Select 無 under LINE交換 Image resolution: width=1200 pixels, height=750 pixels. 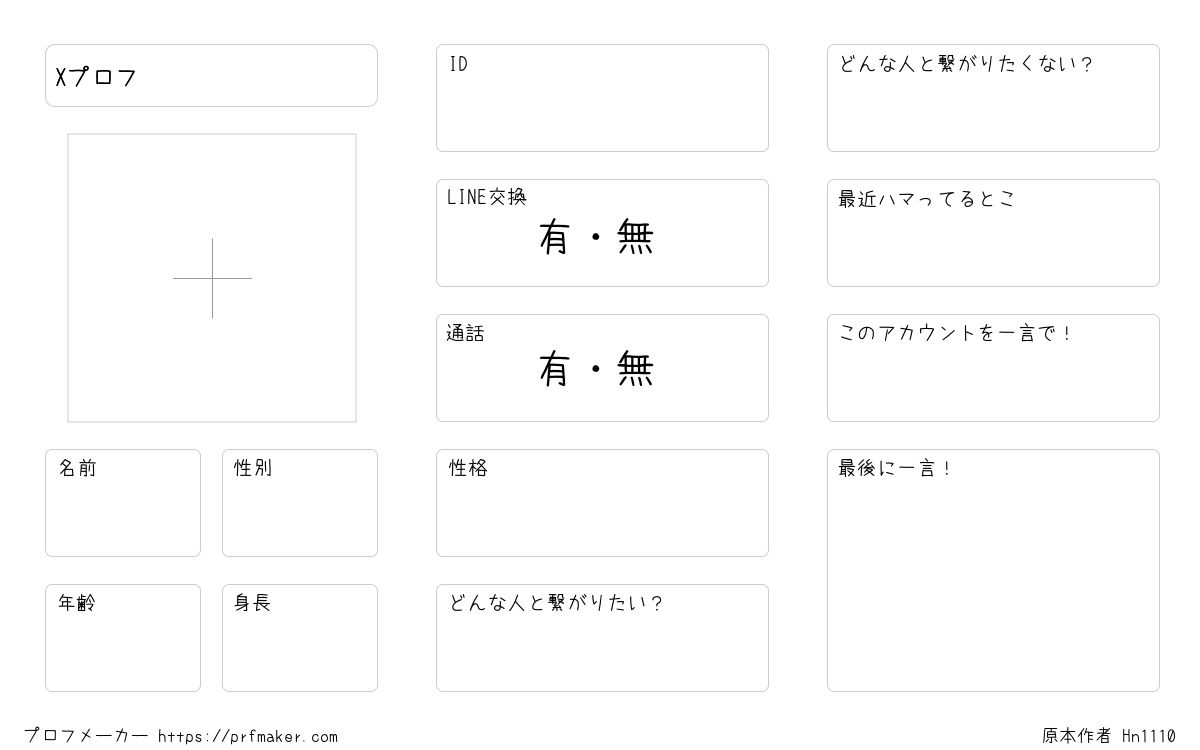pos(636,237)
